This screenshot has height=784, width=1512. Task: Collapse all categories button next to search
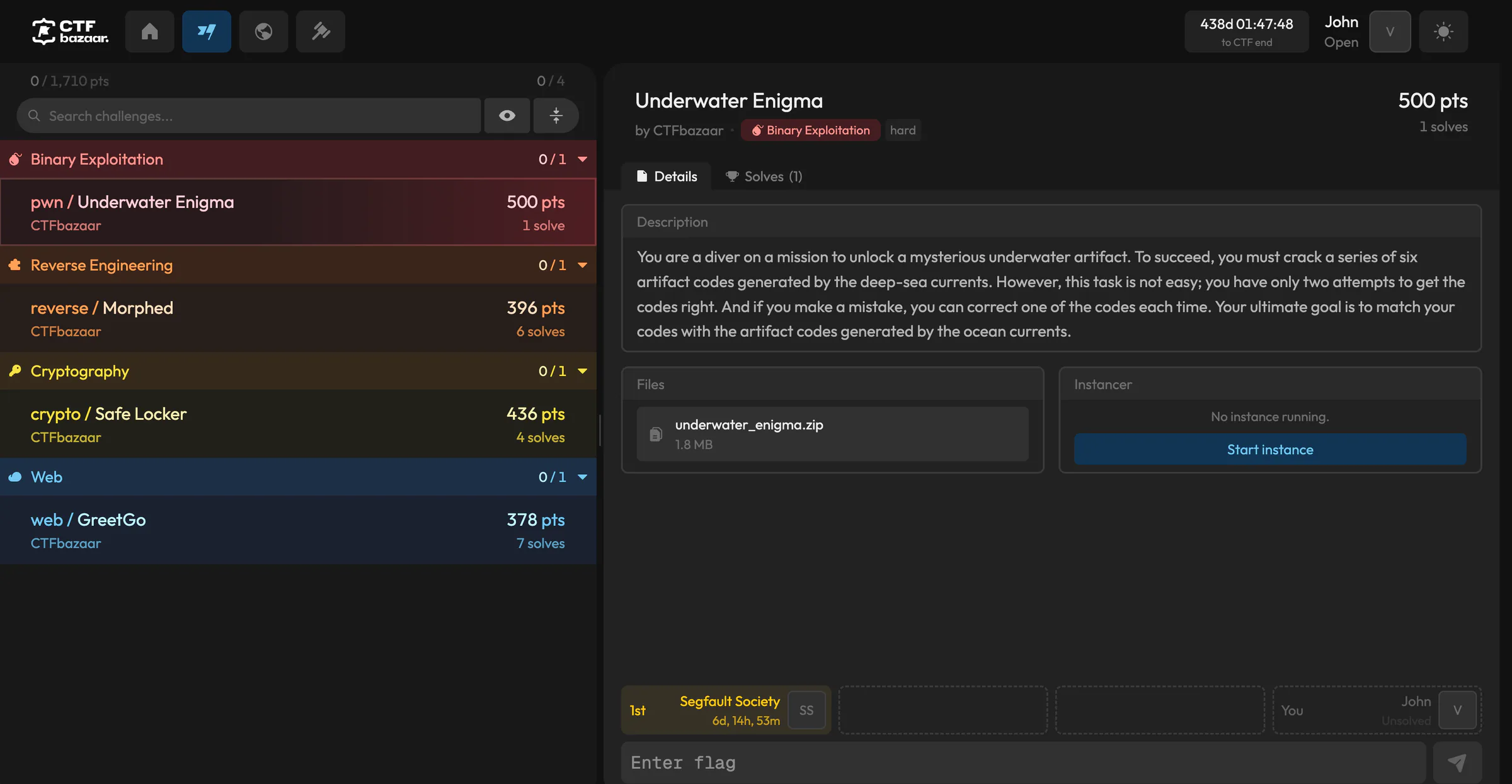(x=556, y=115)
